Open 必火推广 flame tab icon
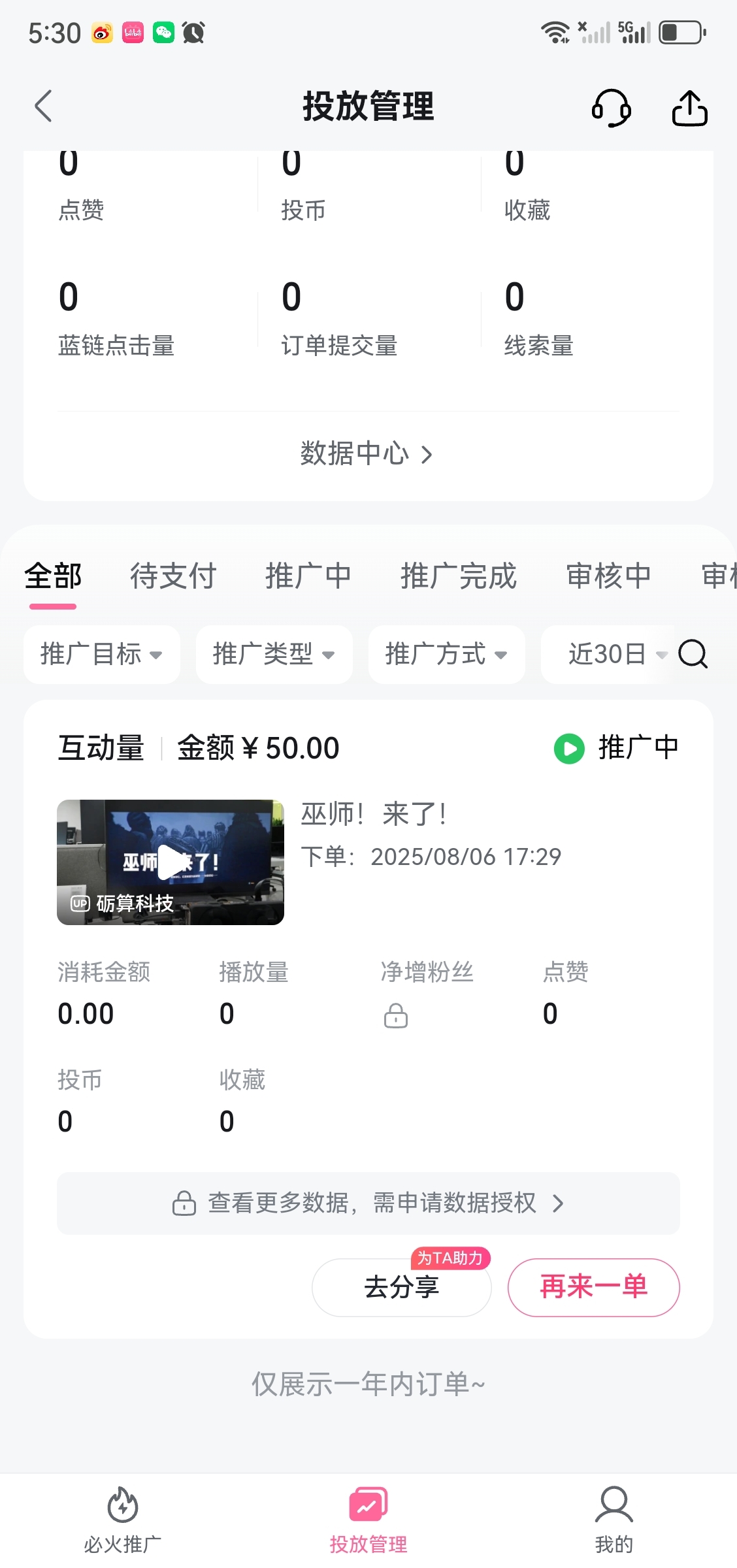The height and width of the screenshot is (1568, 737). pos(122,1505)
